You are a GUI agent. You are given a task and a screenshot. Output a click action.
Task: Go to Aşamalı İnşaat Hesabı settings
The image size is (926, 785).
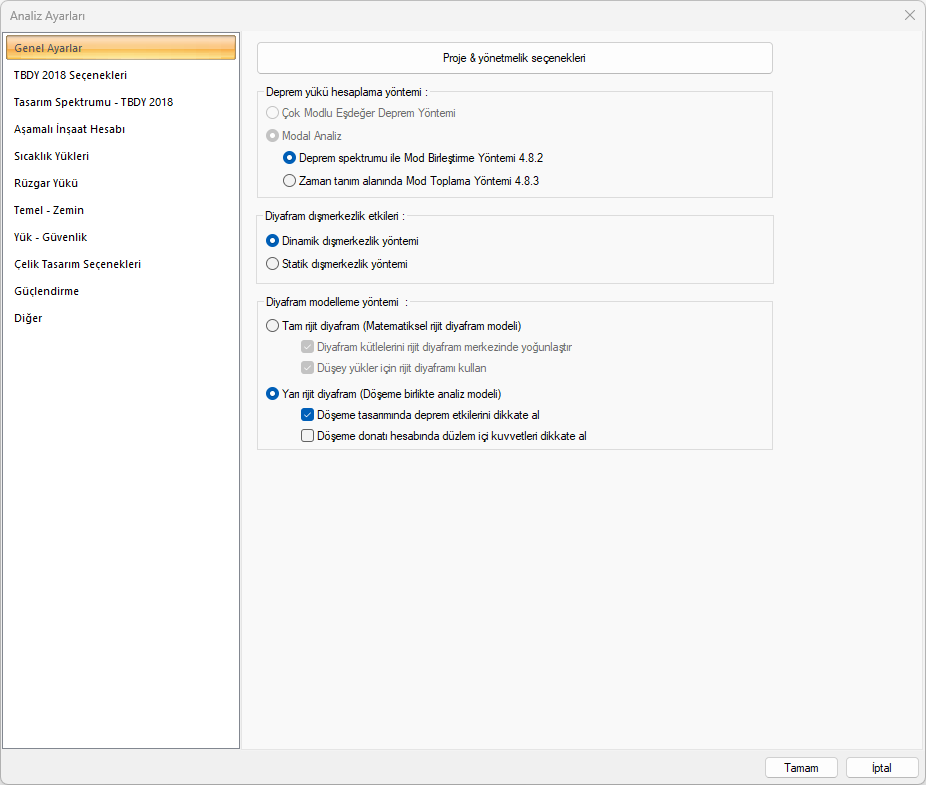pos(69,129)
